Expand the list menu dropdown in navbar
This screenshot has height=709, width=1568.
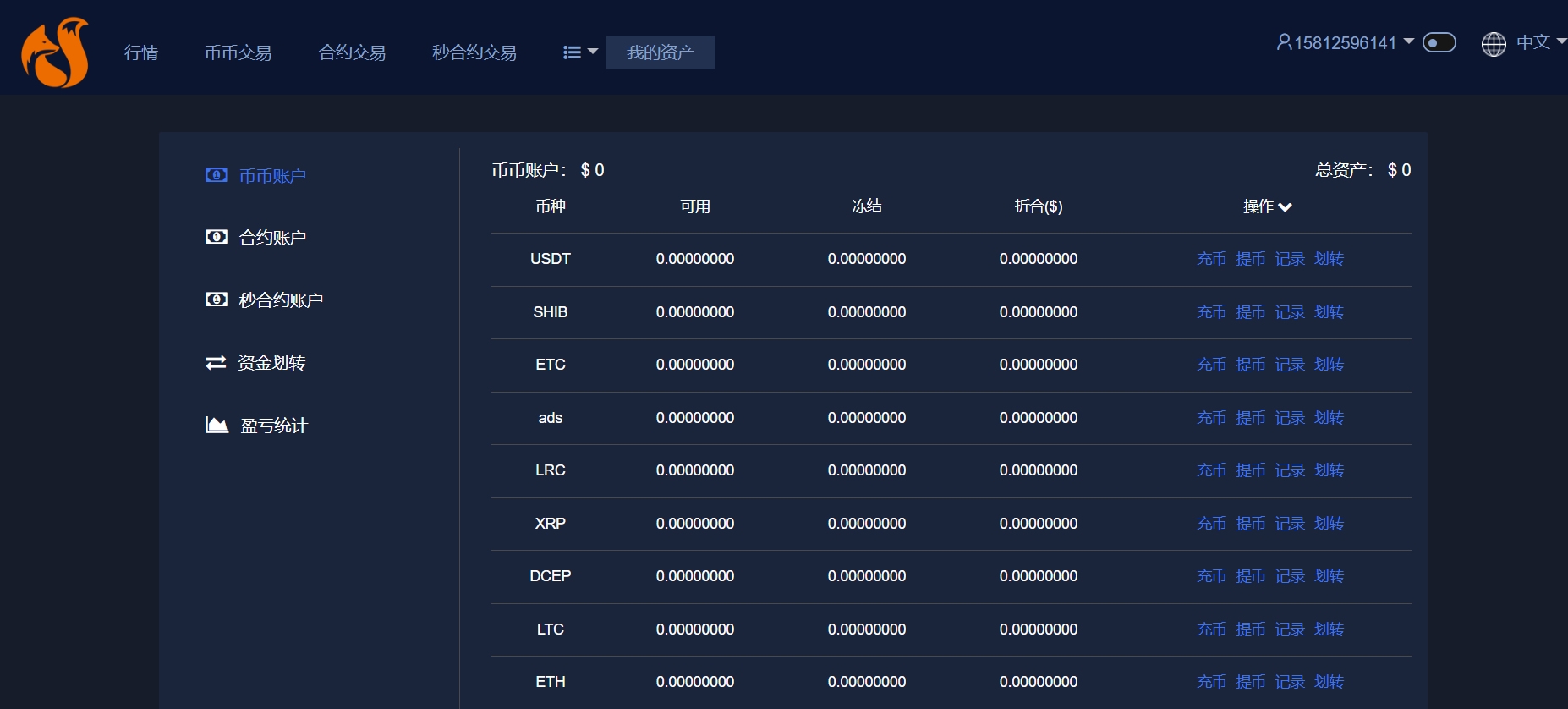click(580, 52)
